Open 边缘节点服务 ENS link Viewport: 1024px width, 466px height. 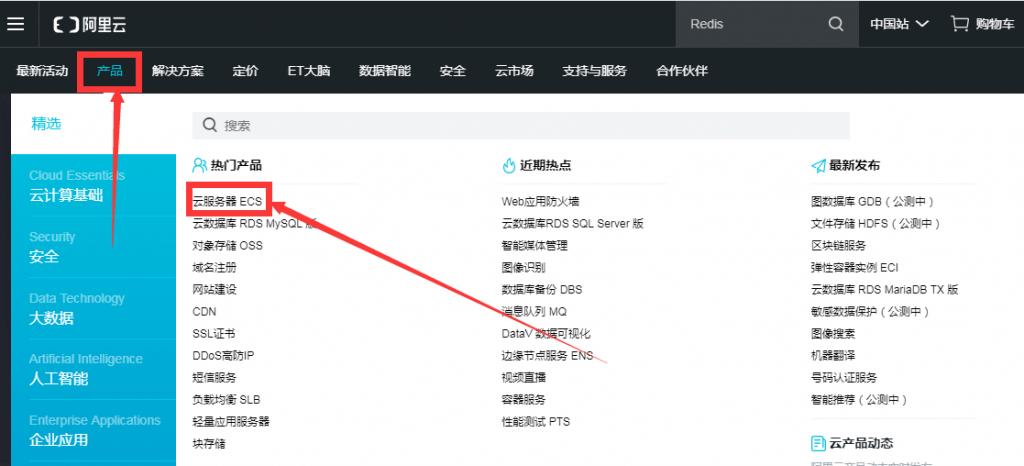pyautogui.click(x=547, y=356)
